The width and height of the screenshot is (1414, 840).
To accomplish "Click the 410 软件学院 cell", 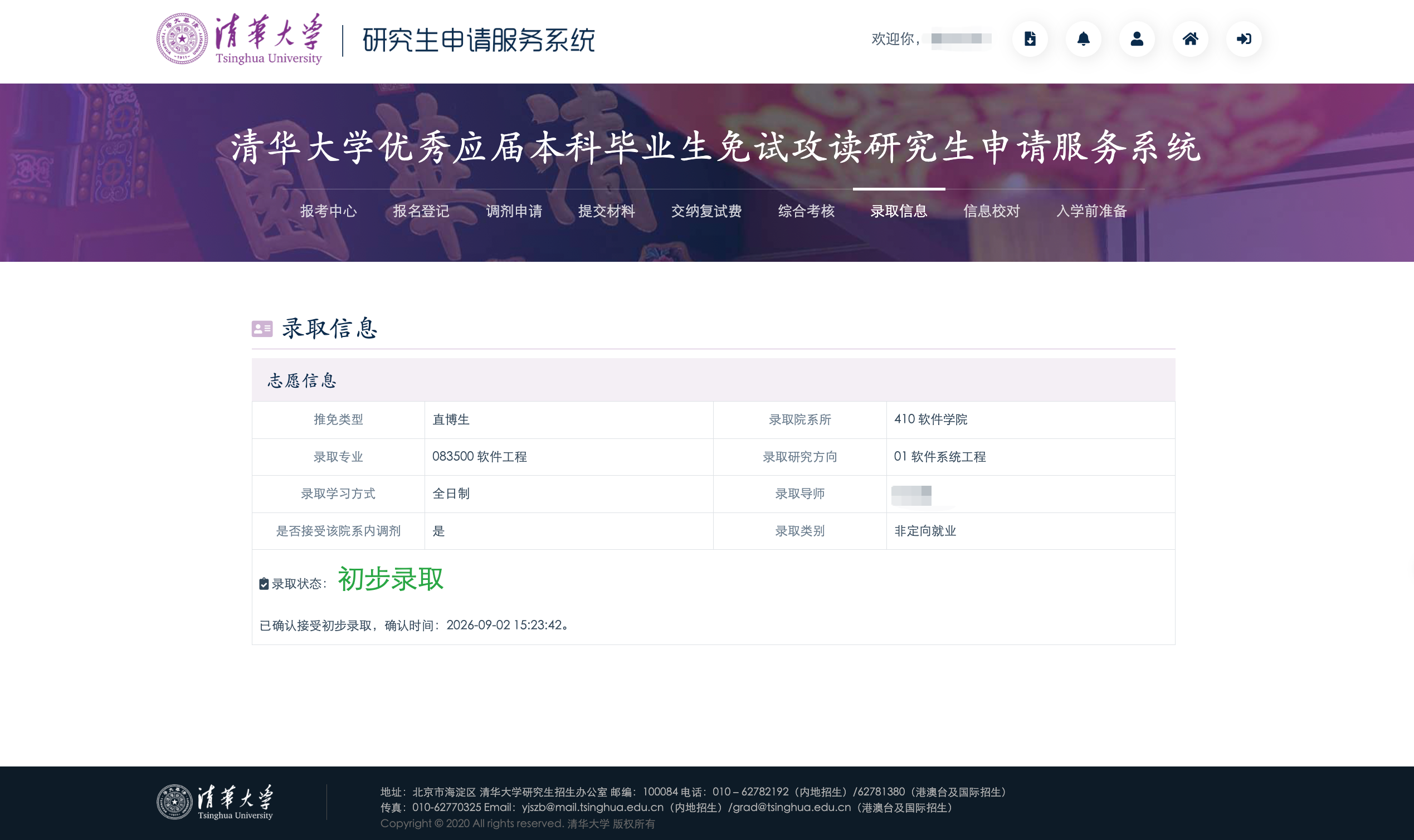I will pyautogui.click(x=930, y=419).
